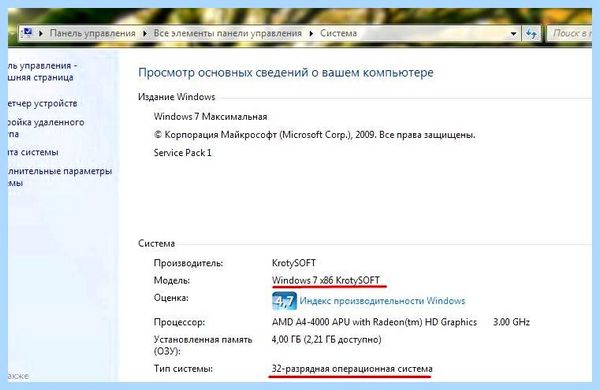Click model value Windows 7 x86 KrotySOFT

click(x=326, y=280)
